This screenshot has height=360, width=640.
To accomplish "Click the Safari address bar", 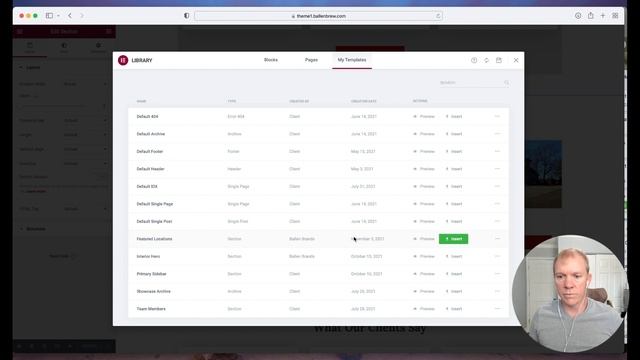I will coord(318,16).
